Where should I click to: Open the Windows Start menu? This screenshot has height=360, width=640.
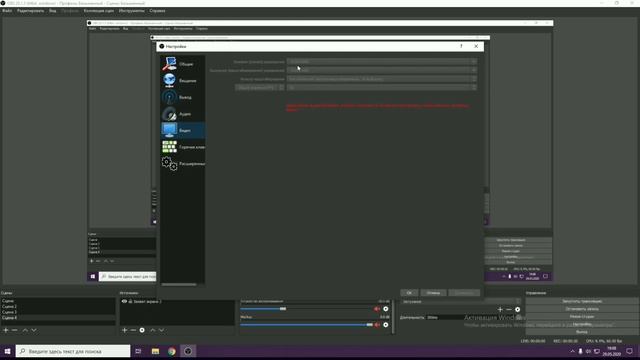[7, 351]
